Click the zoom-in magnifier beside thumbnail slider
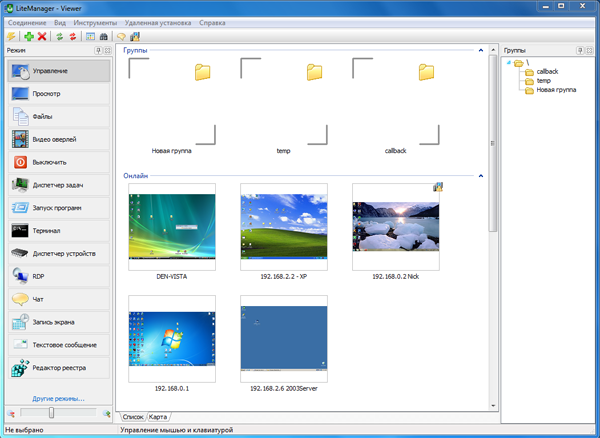600x438 pixels. (x=107, y=414)
